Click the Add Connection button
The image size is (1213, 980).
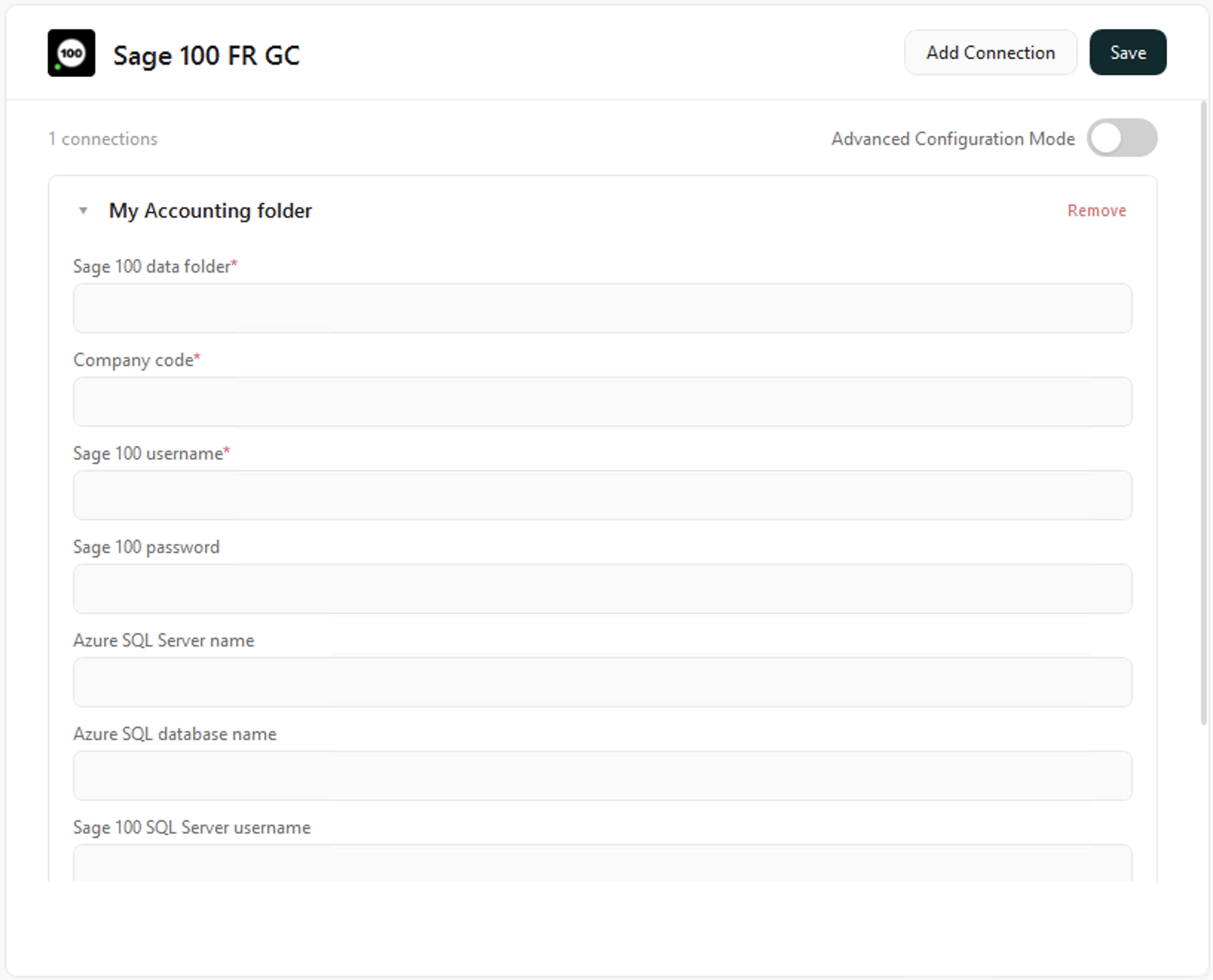(990, 53)
